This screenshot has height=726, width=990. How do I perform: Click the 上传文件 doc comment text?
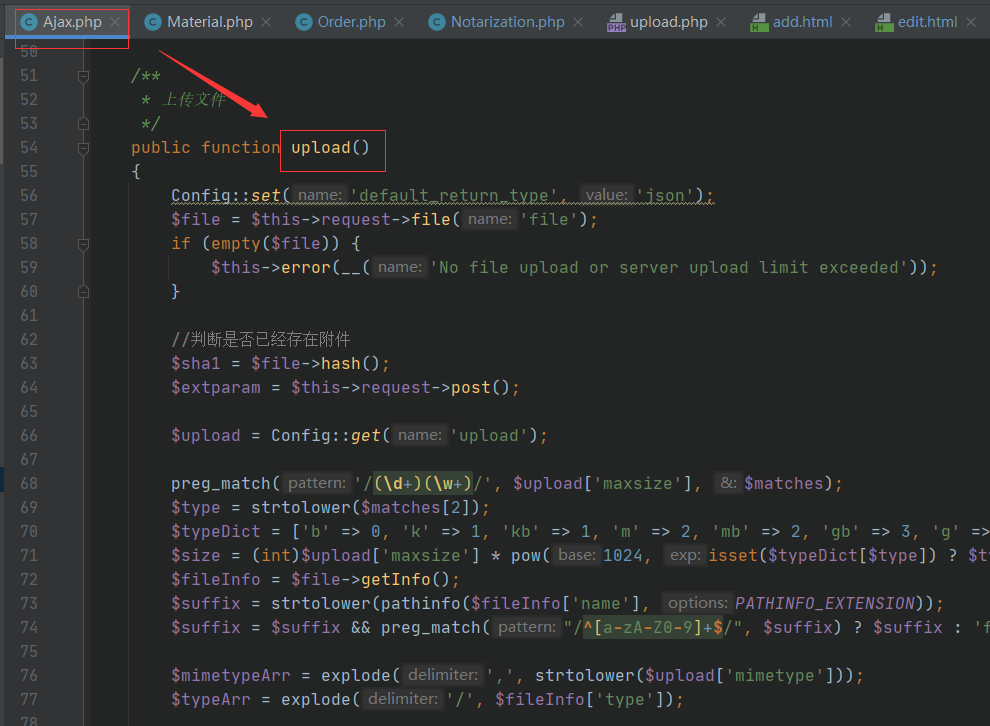point(194,100)
